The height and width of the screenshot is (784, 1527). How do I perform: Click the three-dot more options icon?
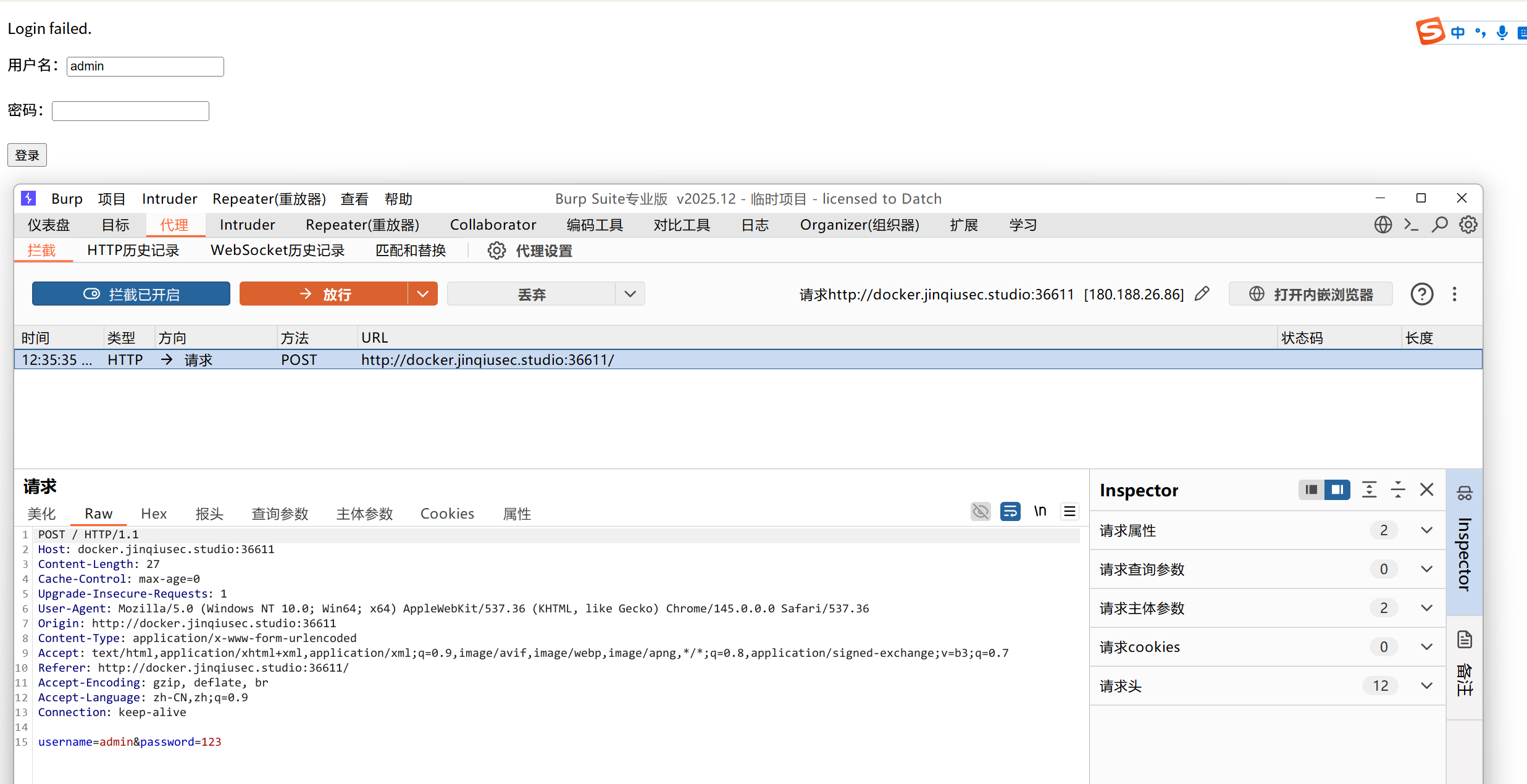click(1455, 294)
